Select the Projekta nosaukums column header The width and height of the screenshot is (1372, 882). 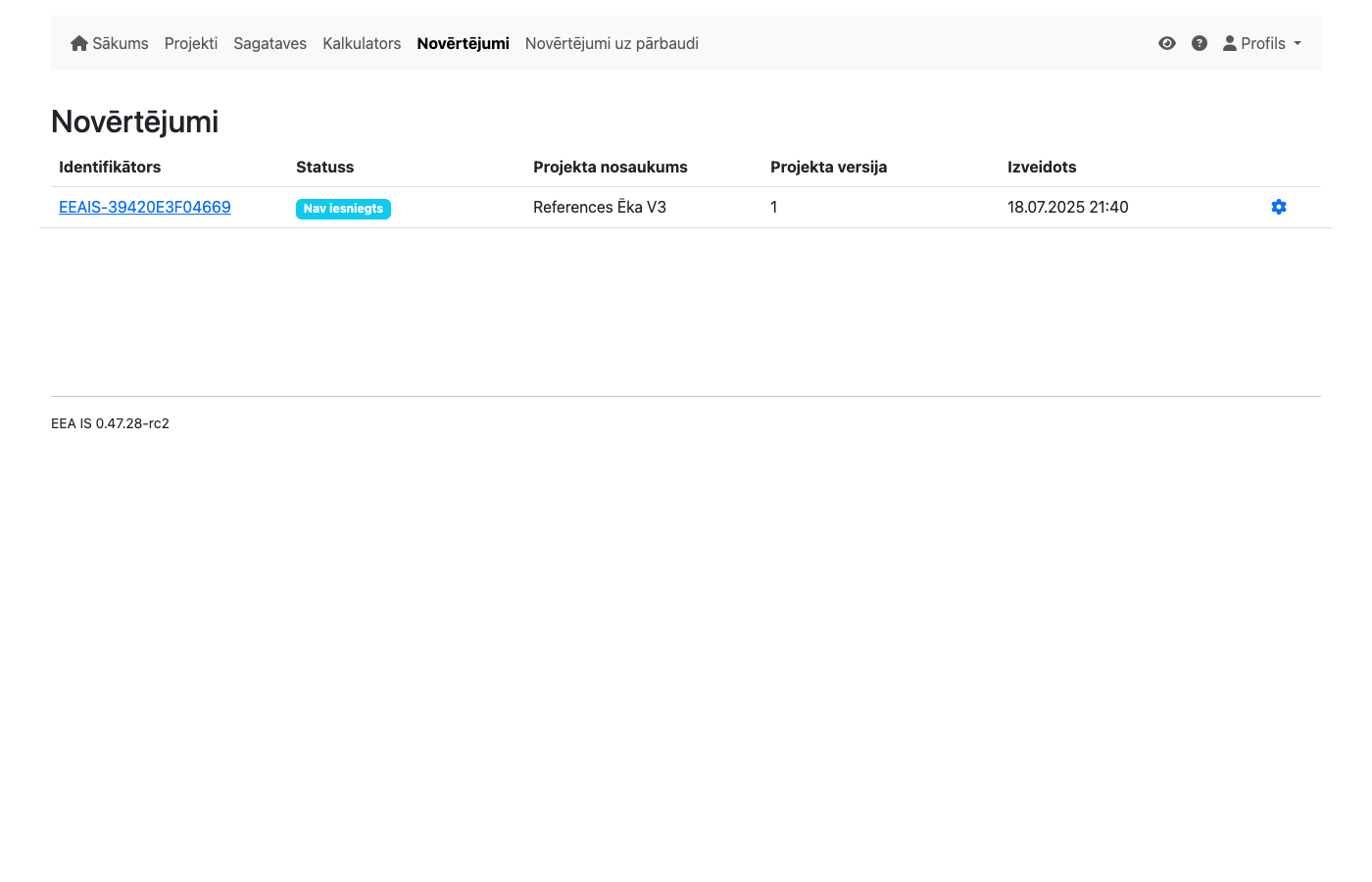tap(610, 167)
